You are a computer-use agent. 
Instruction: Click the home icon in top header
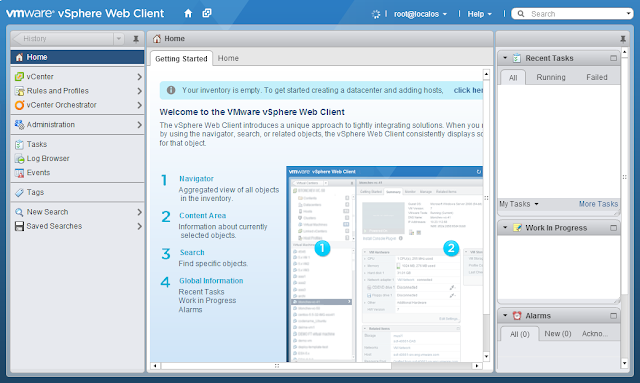click(x=188, y=13)
